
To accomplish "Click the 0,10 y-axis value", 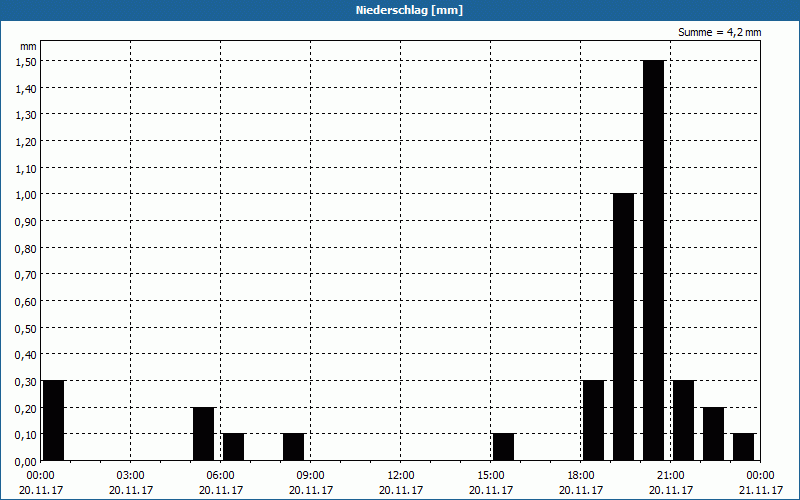I will pyautogui.click(x=26, y=434).
